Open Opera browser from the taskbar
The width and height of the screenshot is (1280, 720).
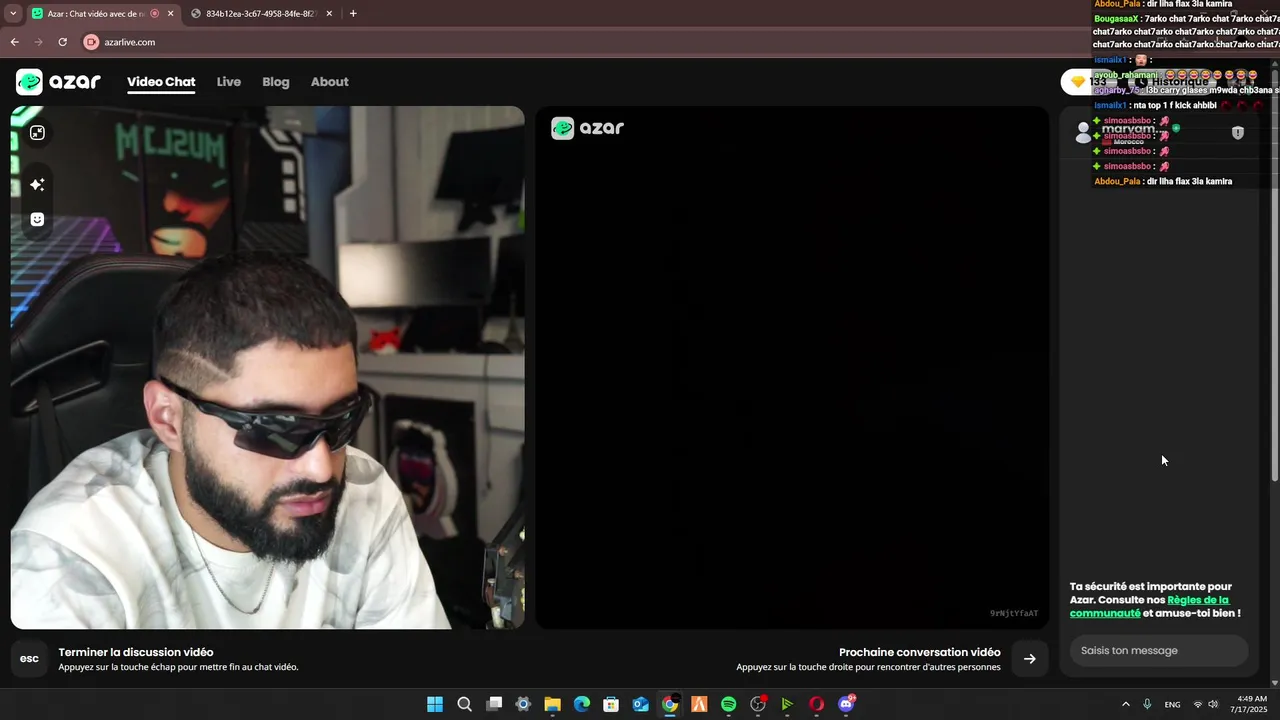click(x=817, y=704)
